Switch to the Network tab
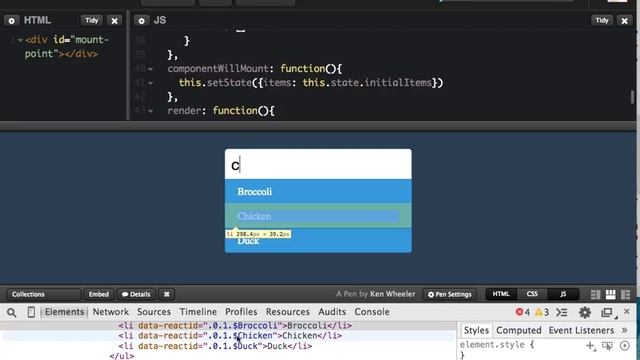Viewport: 640px width, 360px height. (x=111, y=312)
